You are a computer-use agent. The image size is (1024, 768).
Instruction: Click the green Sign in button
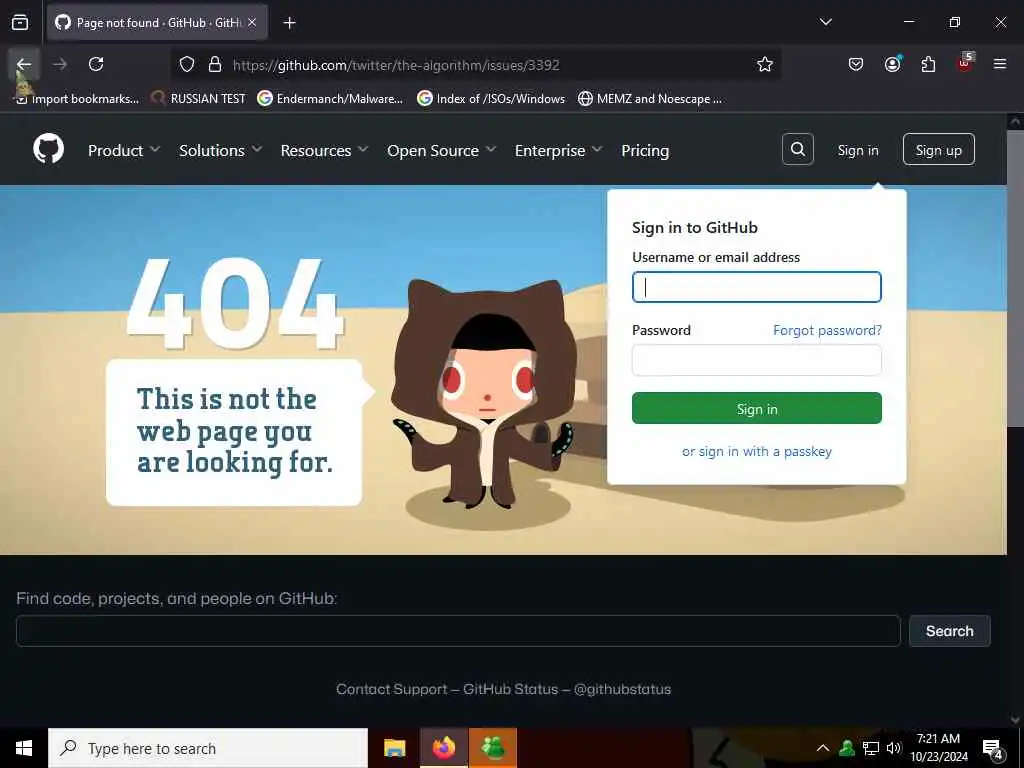click(x=756, y=408)
